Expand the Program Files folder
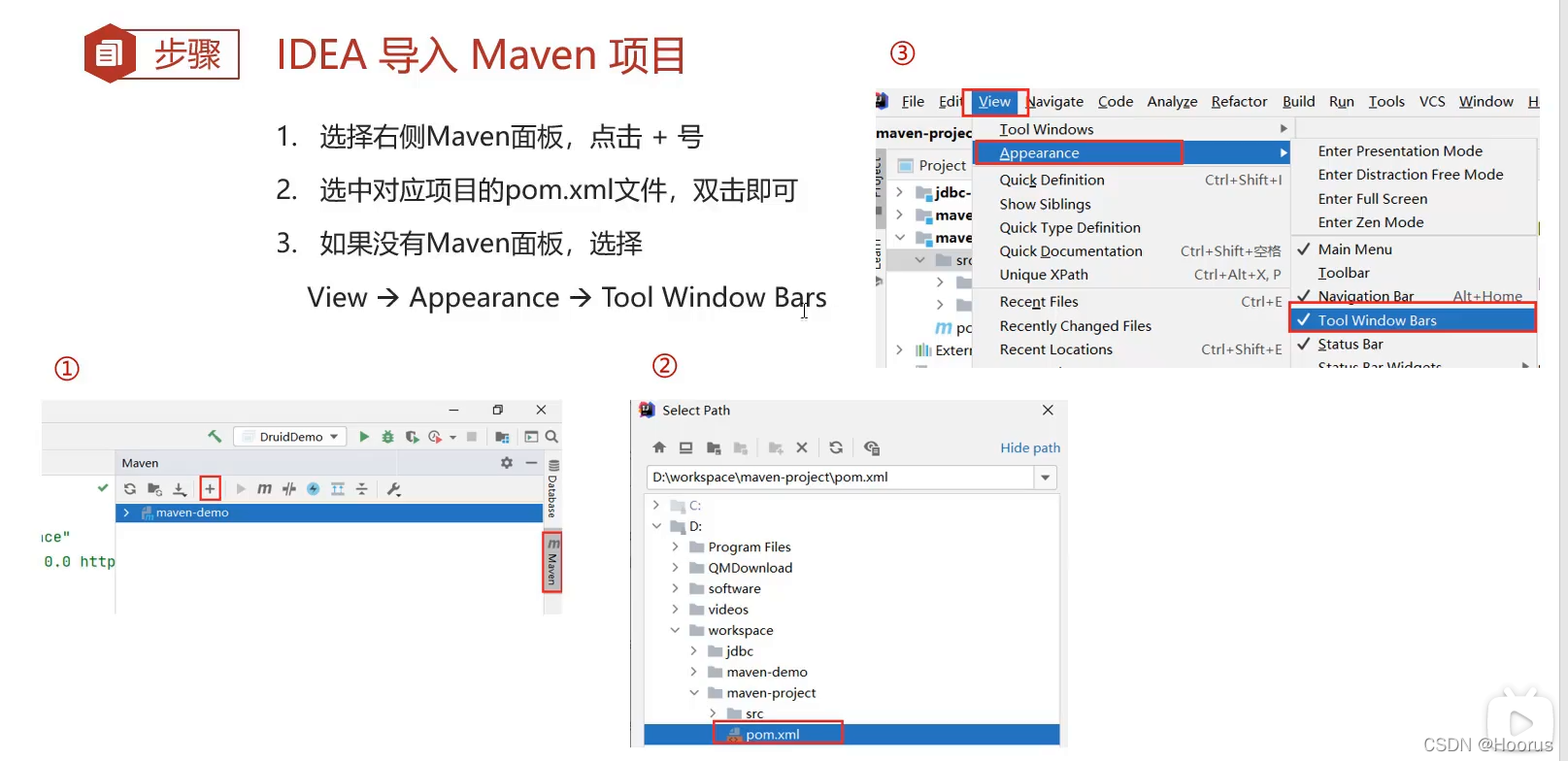Image resolution: width=1568 pixels, height=761 pixels. point(676,547)
